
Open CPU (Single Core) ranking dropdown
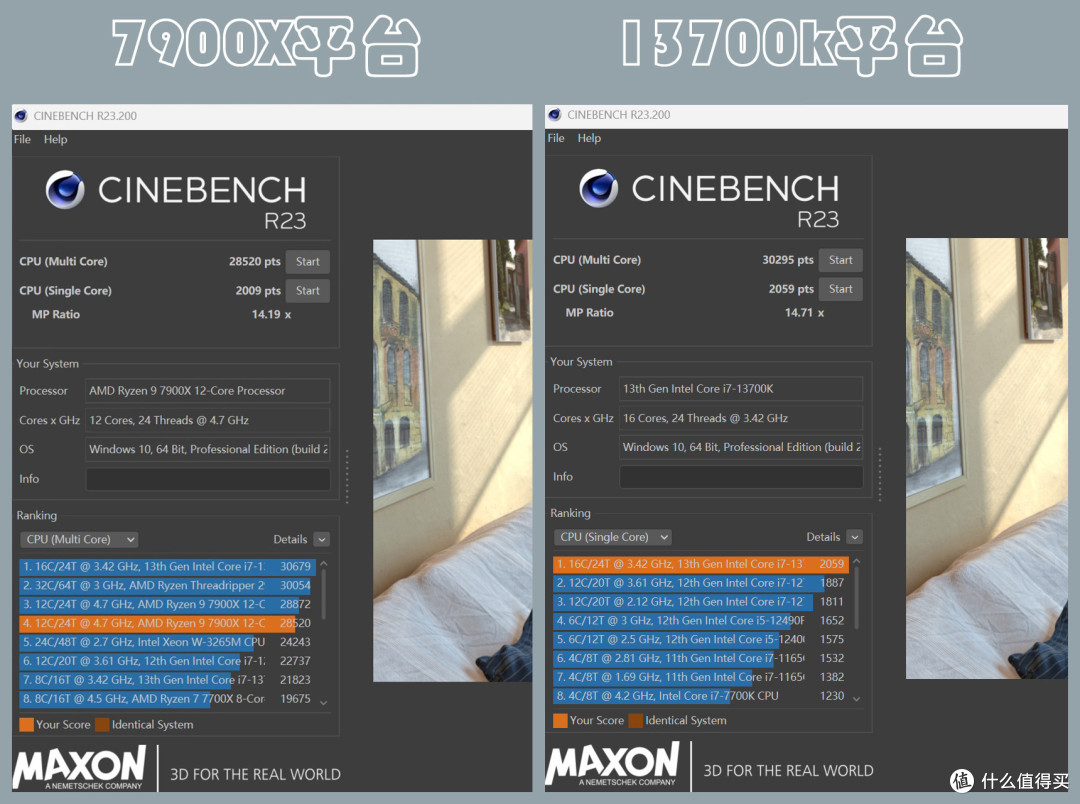point(612,537)
